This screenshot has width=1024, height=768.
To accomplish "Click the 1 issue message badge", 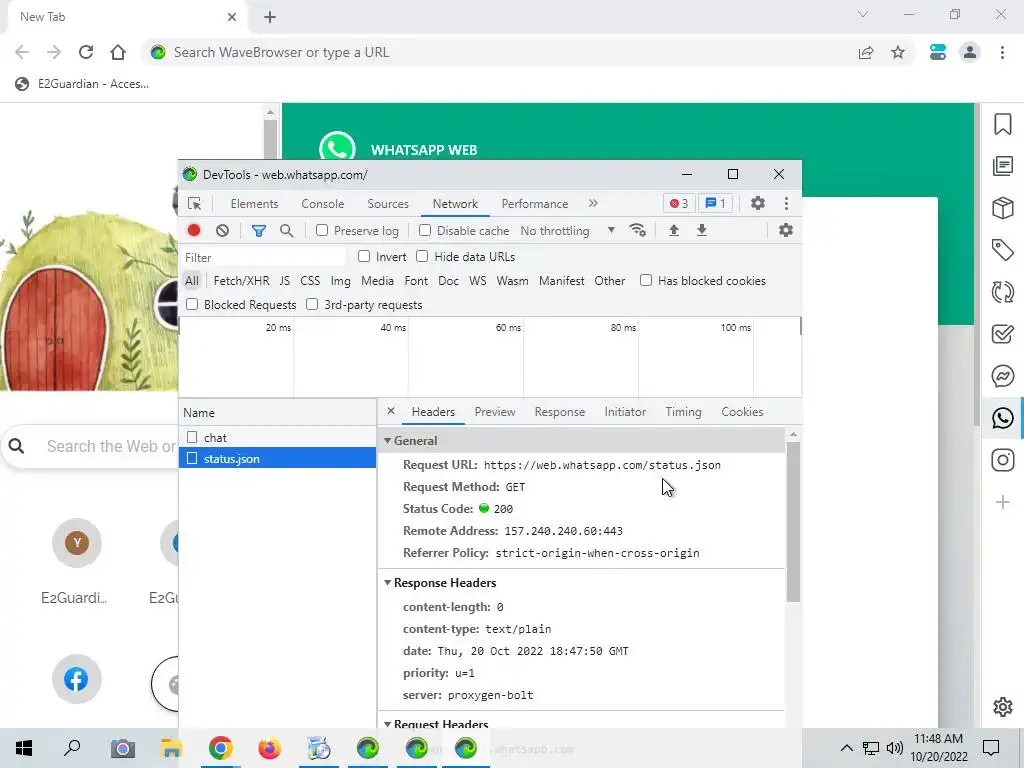I will coord(716,203).
